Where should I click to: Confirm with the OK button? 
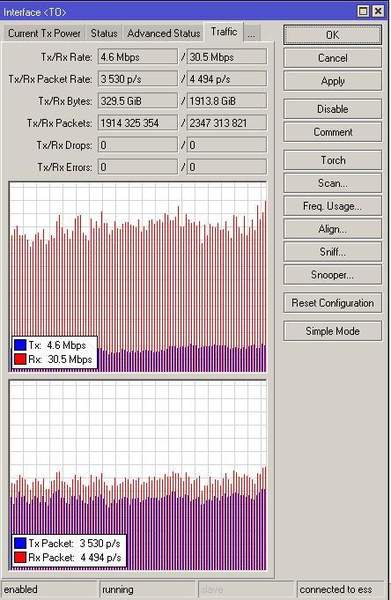pos(332,35)
